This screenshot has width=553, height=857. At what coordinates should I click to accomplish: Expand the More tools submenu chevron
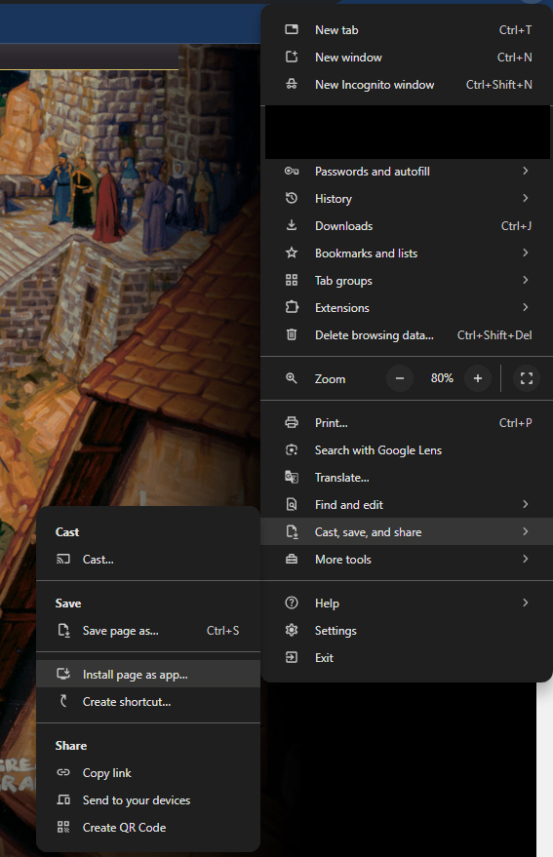click(525, 559)
